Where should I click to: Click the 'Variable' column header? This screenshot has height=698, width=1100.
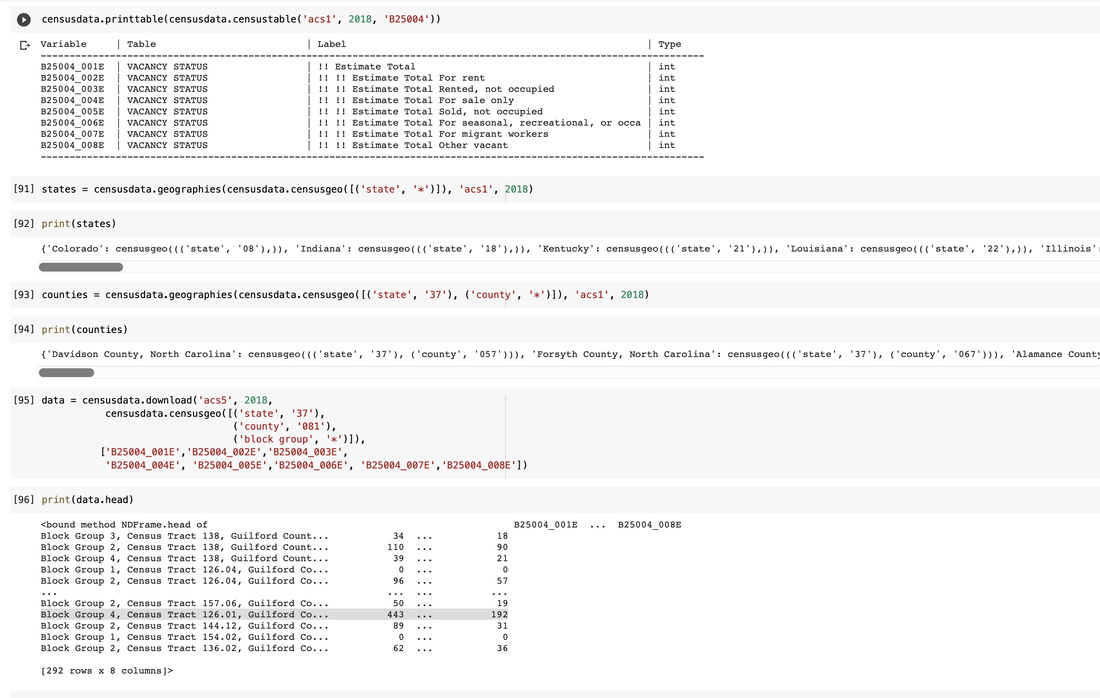63,44
